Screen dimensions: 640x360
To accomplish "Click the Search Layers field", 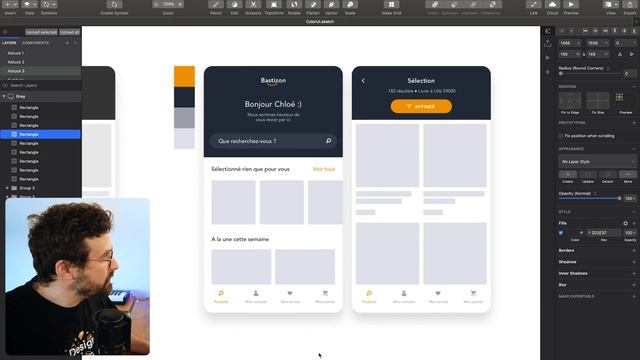I will 41,85.
